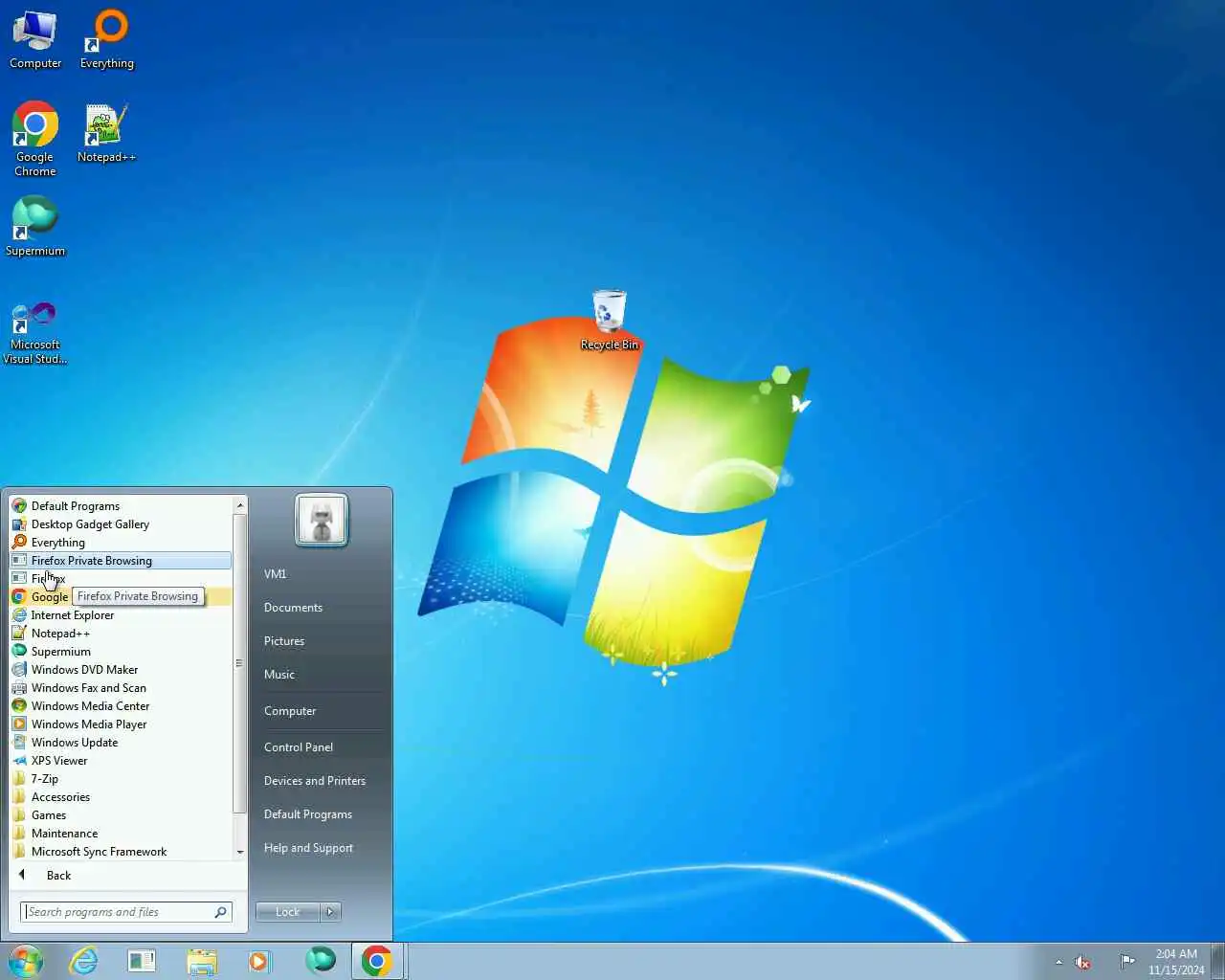Launch Supermium from the Start menu list

tap(121, 652)
